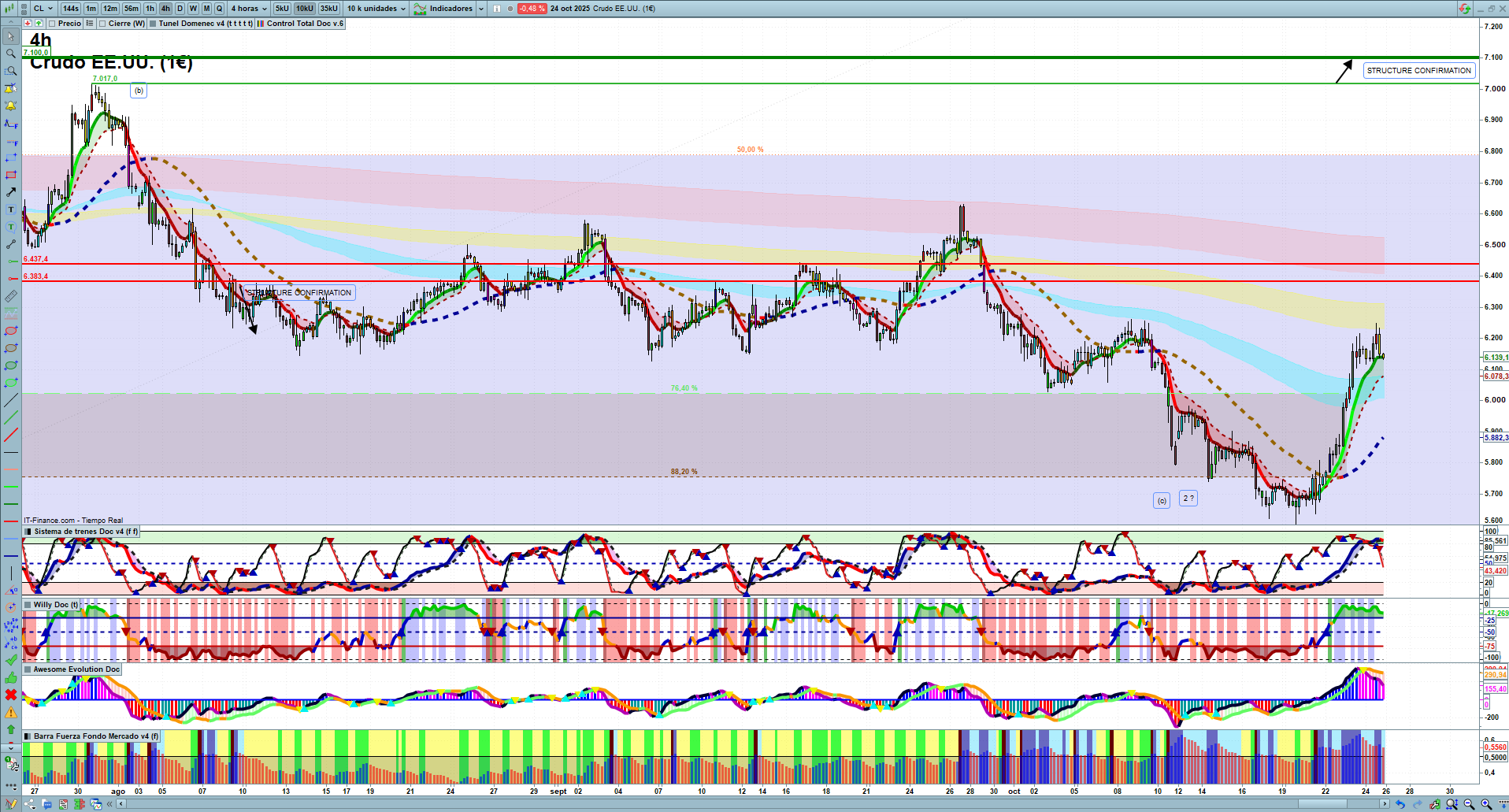This screenshot has width=1509, height=812.
Task: Click the green thumbs-up icon
Action: click(11, 677)
